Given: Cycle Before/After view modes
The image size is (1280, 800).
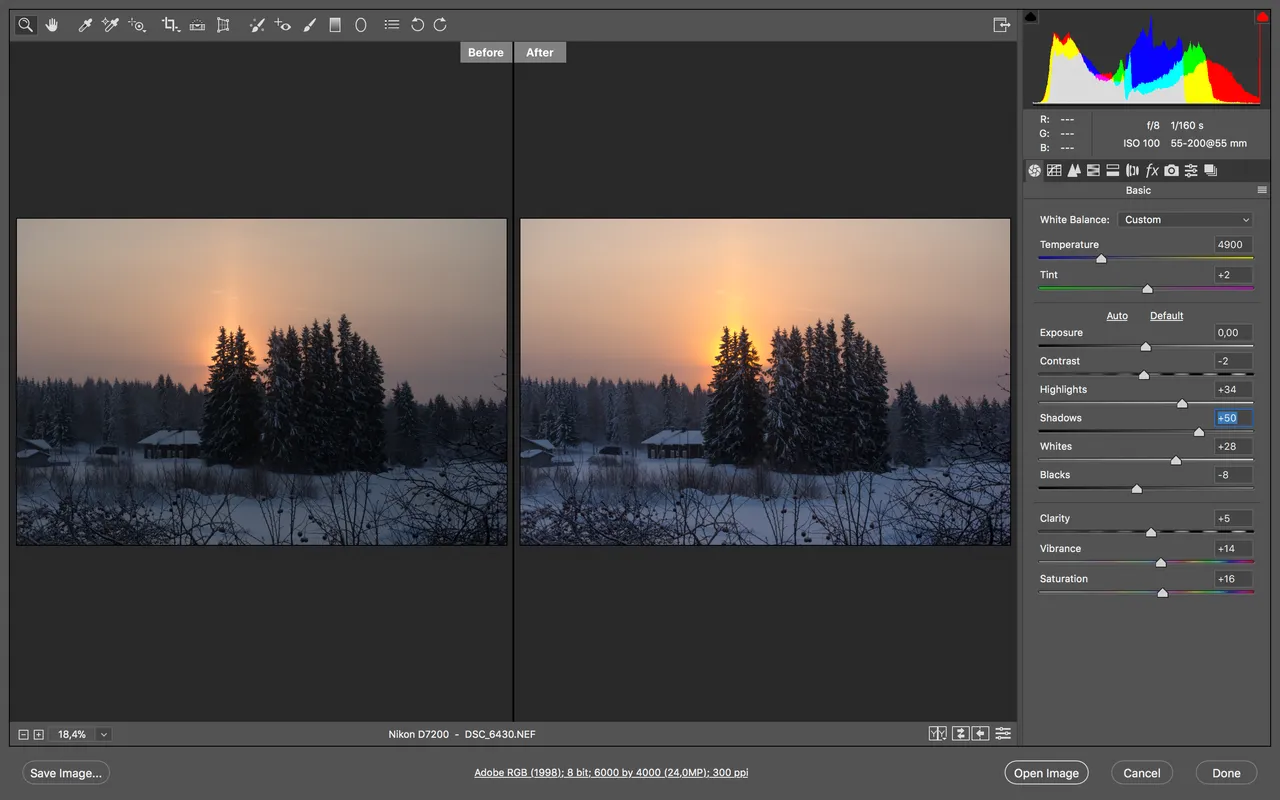Looking at the screenshot, I should (937, 734).
